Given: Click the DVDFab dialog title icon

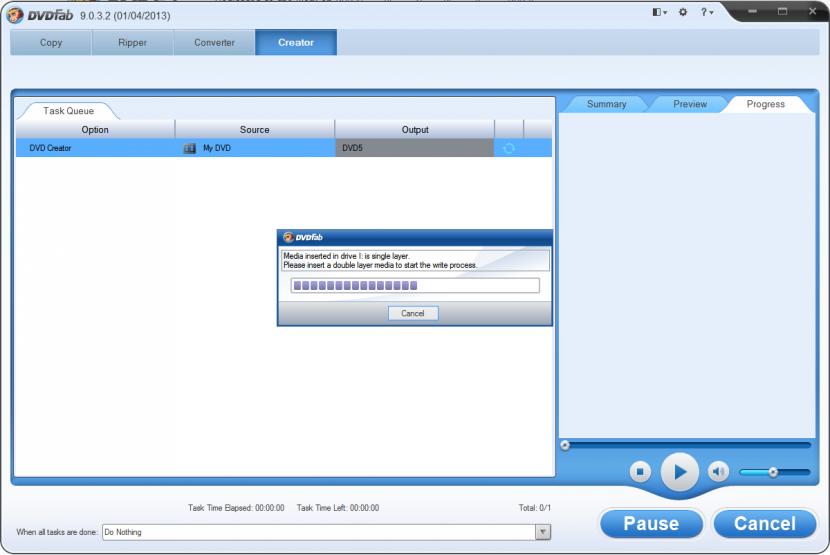Looking at the screenshot, I should 288,237.
